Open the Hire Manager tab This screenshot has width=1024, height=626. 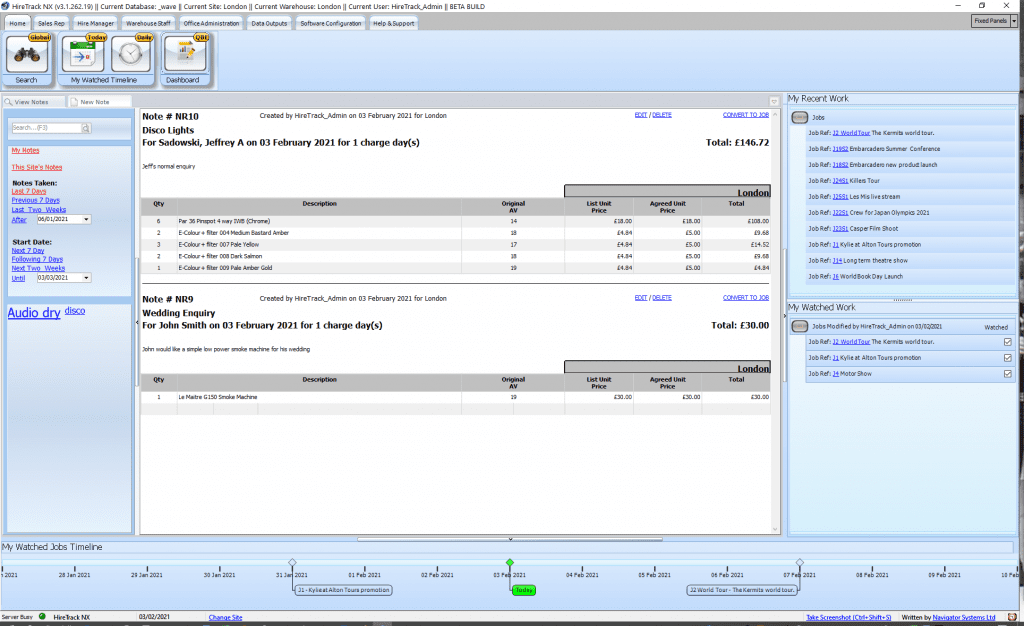pos(95,23)
